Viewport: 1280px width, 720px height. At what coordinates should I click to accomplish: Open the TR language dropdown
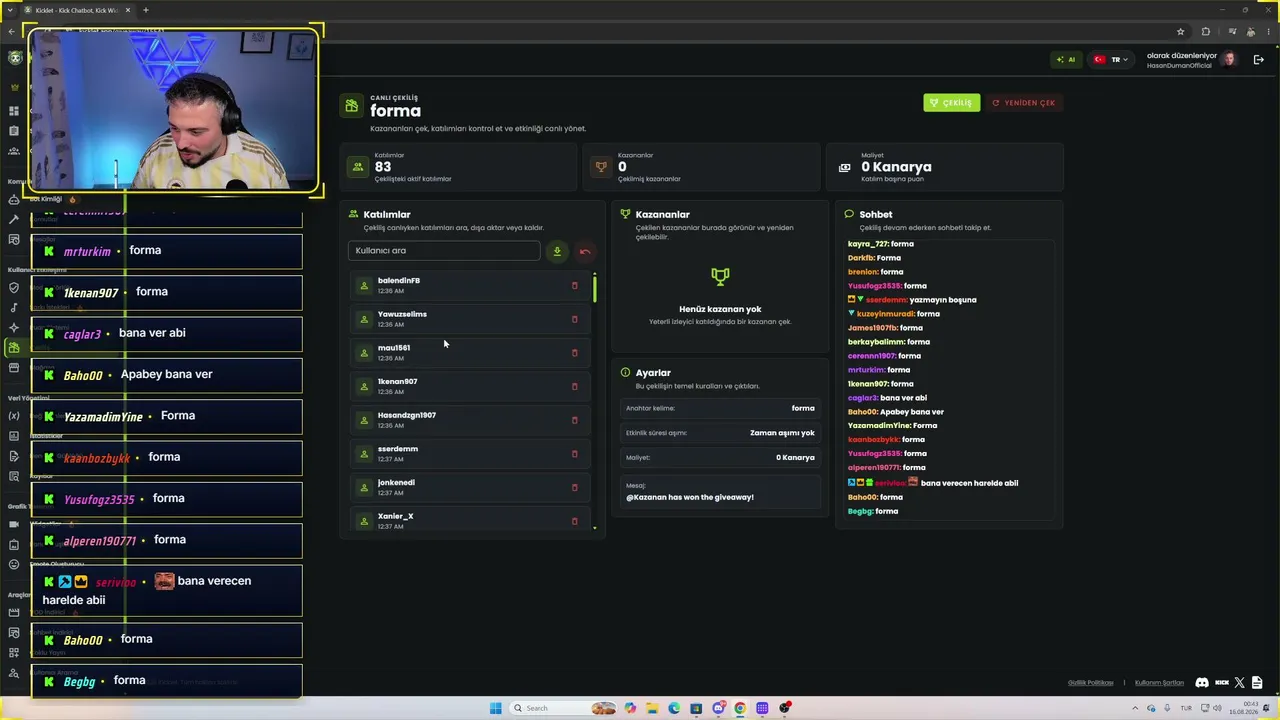point(1111,60)
